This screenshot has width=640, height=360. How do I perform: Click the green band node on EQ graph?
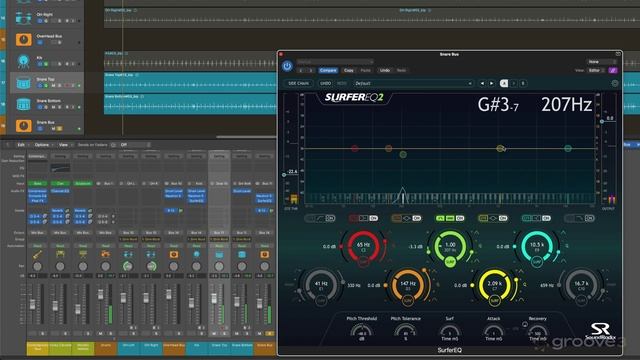pyautogui.click(x=403, y=154)
